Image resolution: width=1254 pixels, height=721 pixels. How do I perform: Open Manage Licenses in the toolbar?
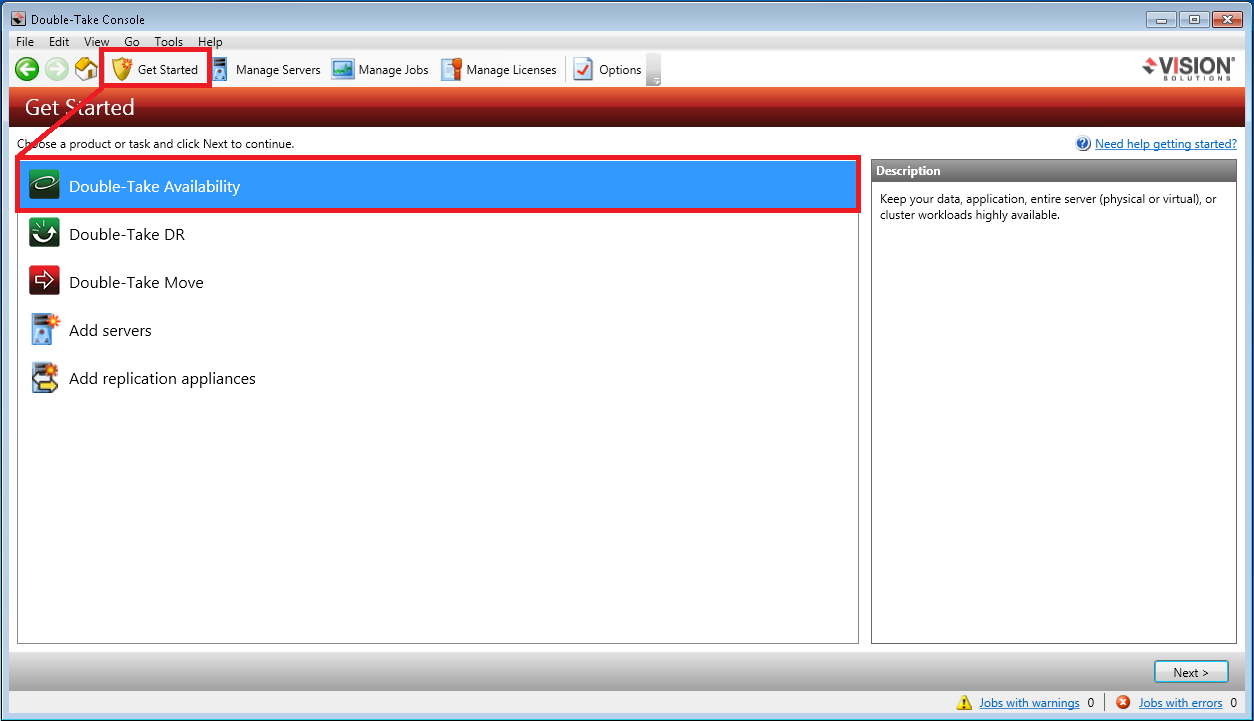tap(499, 69)
